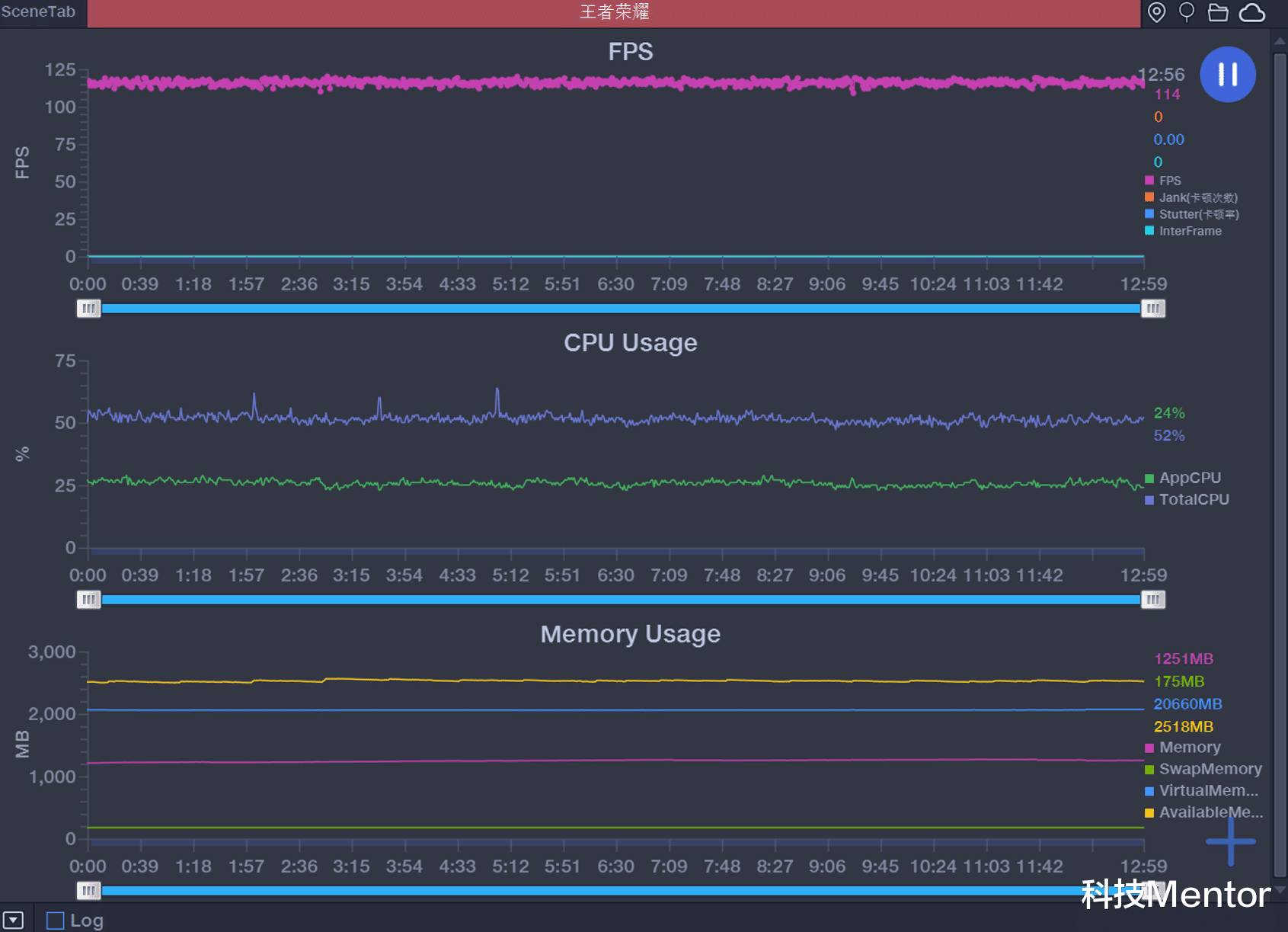Image resolution: width=1288 pixels, height=932 pixels.
Task: Click the 20660MB virtual memory value
Action: point(1187,704)
